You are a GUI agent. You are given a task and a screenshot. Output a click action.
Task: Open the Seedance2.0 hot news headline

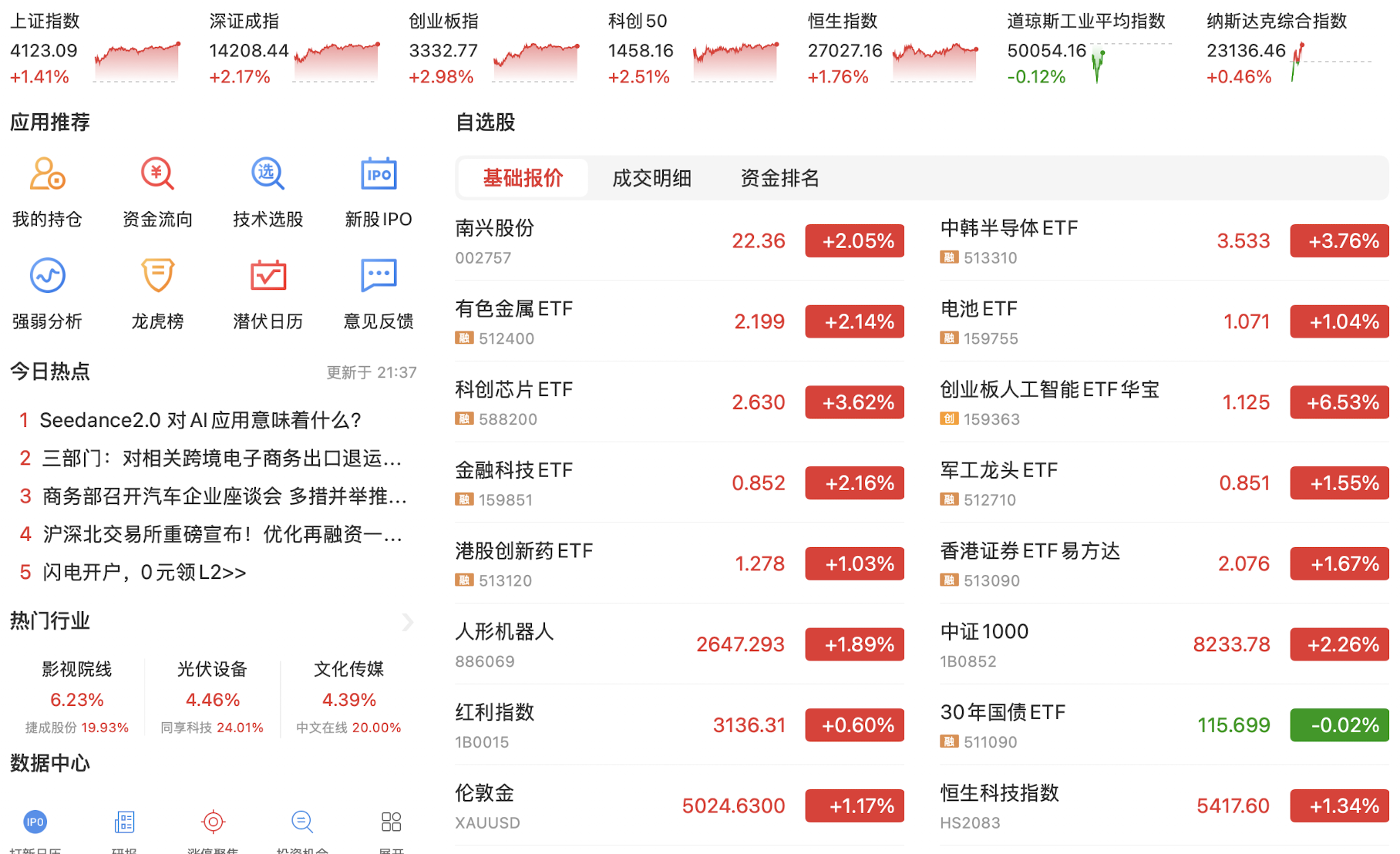click(x=200, y=420)
